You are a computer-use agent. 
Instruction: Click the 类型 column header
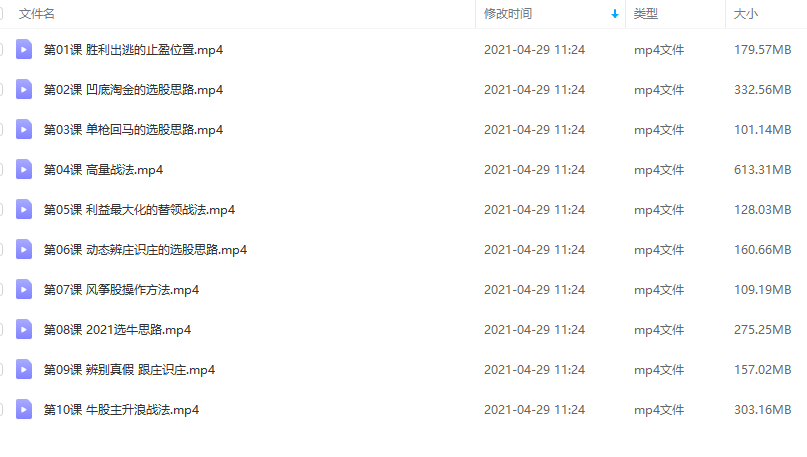[x=646, y=14]
